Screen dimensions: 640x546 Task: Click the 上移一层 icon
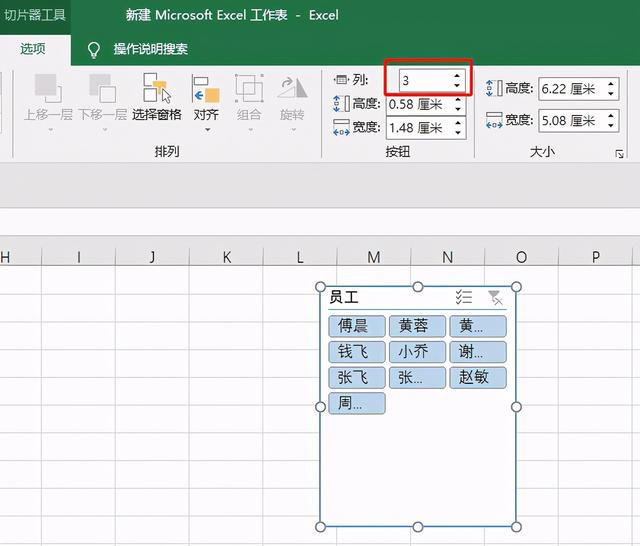point(47,89)
